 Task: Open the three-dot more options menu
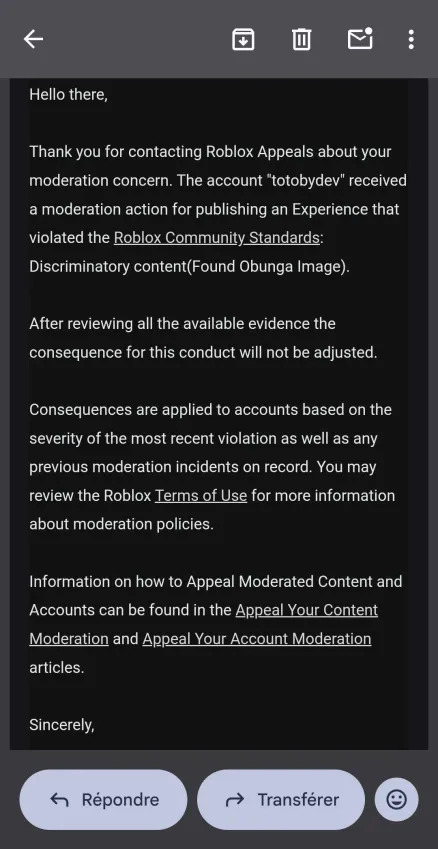pyautogui.click(x=411, y=39)
